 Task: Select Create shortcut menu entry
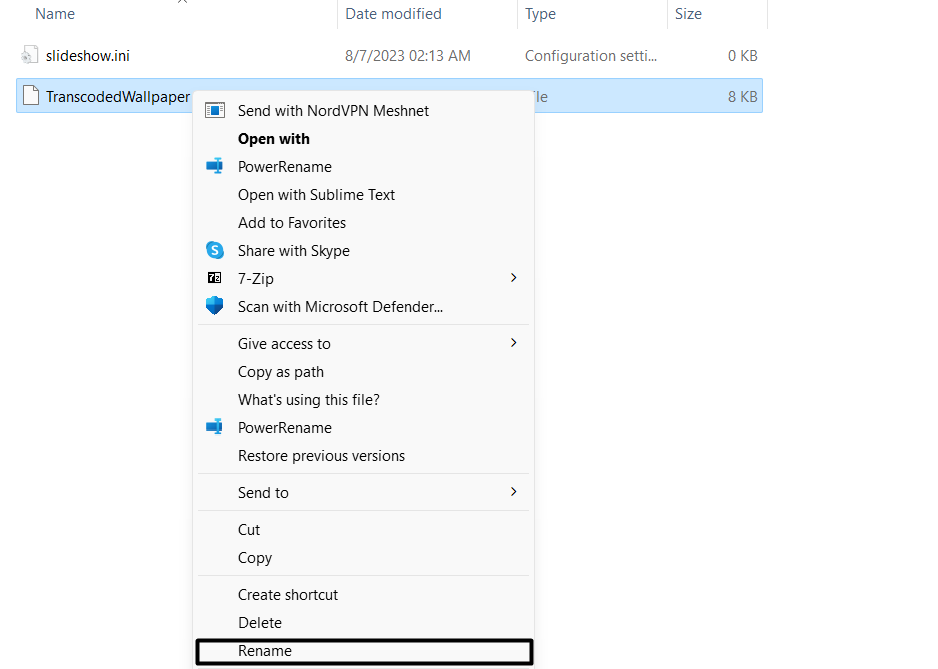[x=287, y=595]
